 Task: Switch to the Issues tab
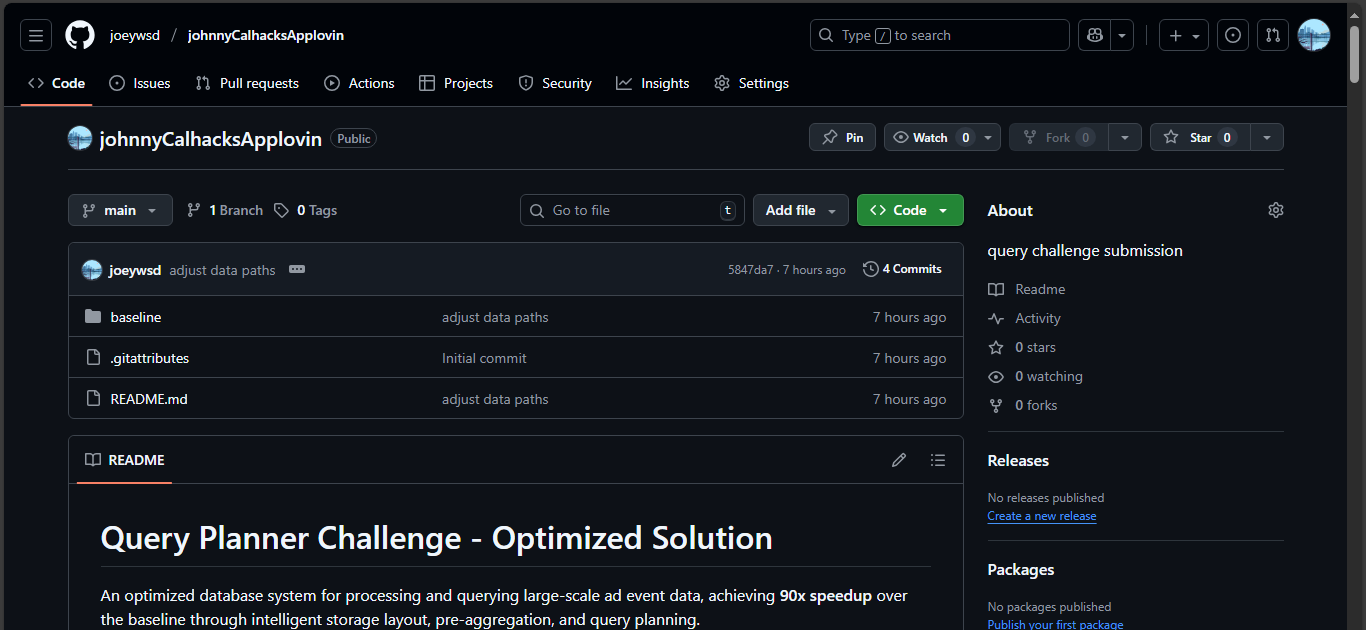[x=140, y=83]
